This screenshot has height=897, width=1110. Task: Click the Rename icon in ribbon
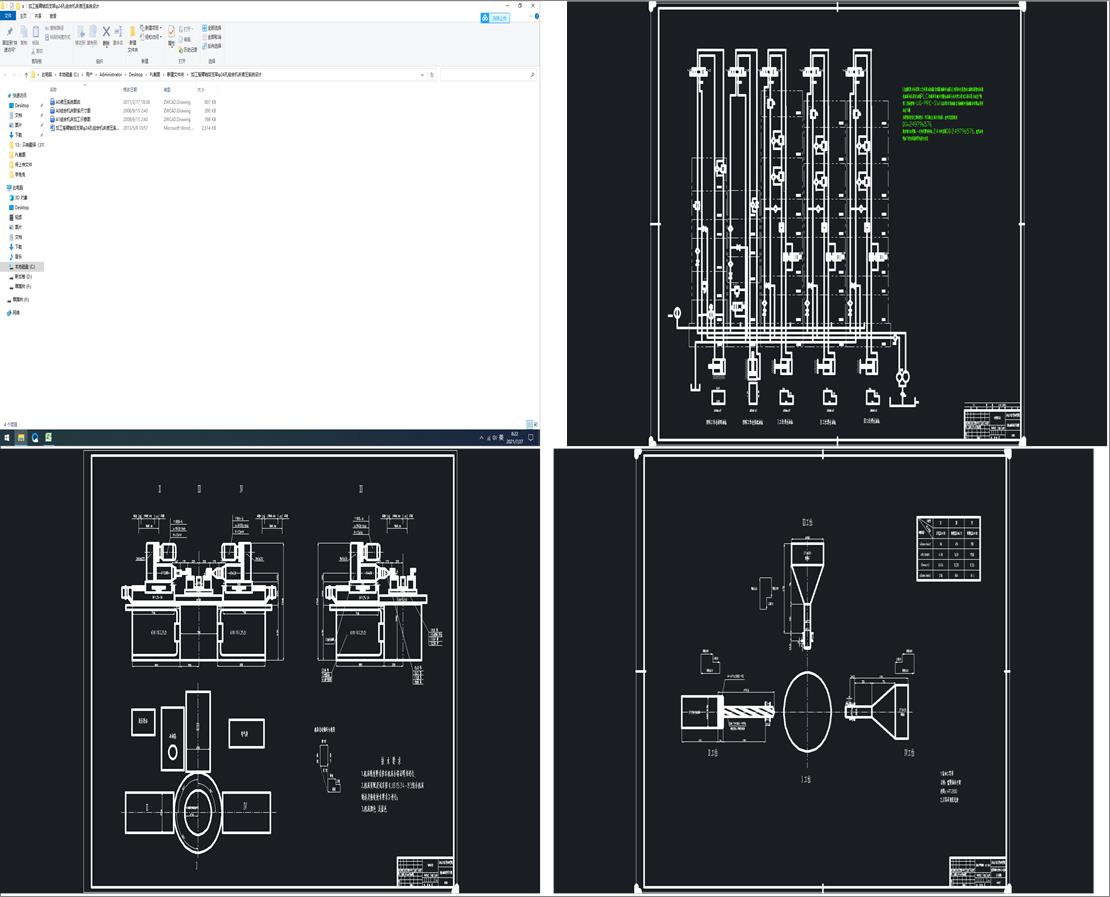(118, 32)
